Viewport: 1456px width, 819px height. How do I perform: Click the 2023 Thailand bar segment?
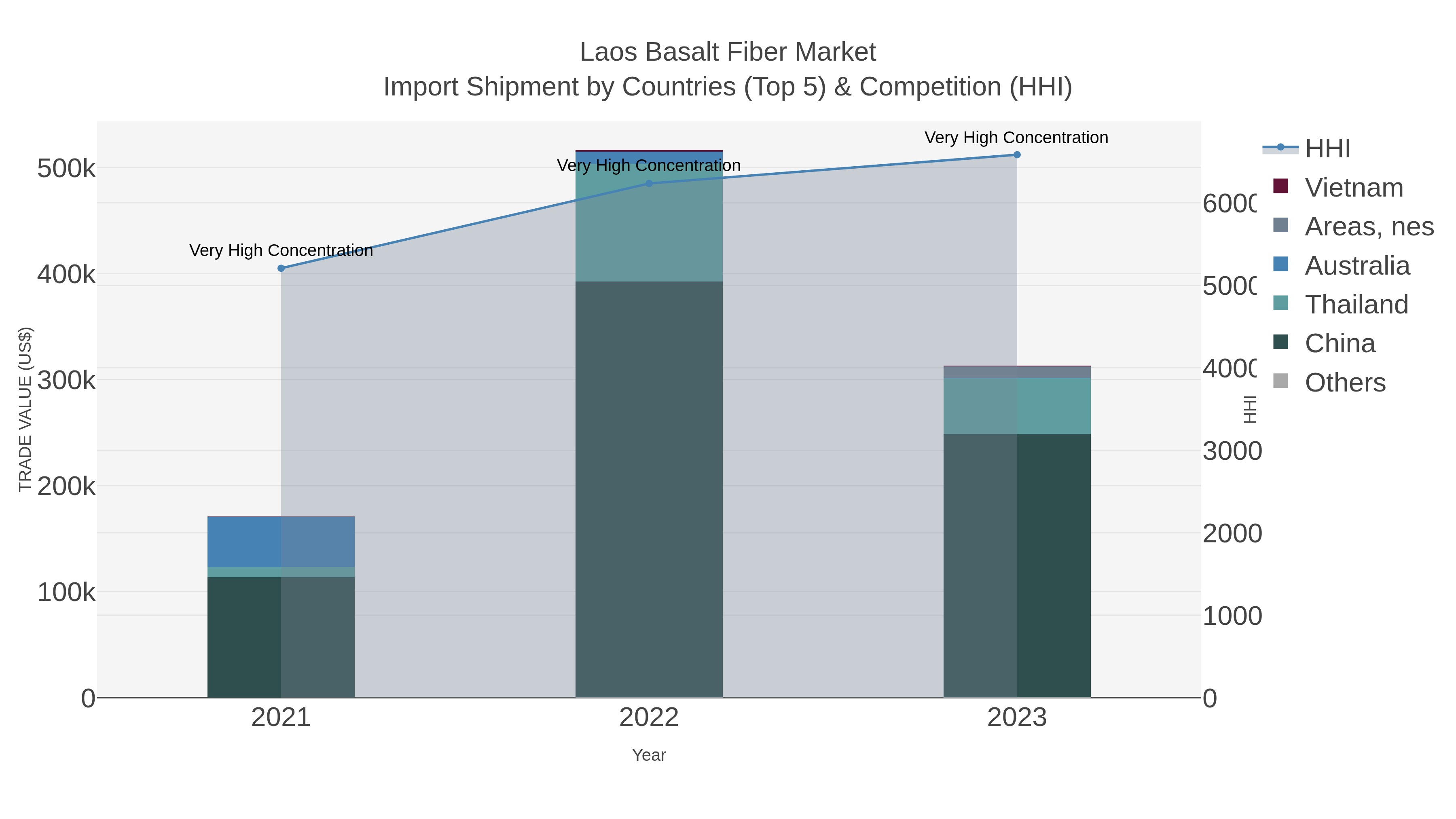(x=1017, y=406)
